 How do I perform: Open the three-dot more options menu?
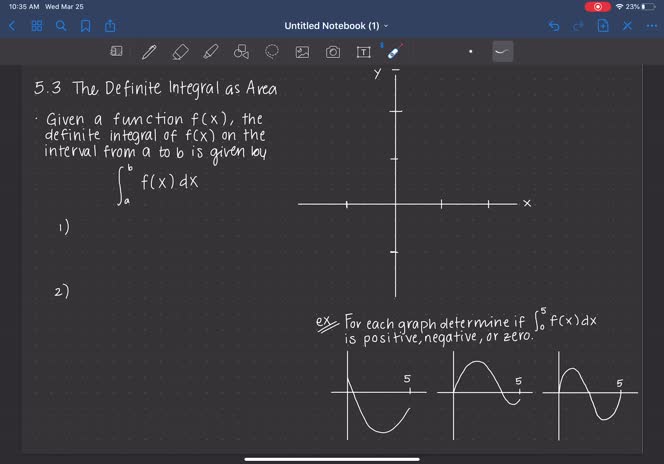tap(652, 25)
